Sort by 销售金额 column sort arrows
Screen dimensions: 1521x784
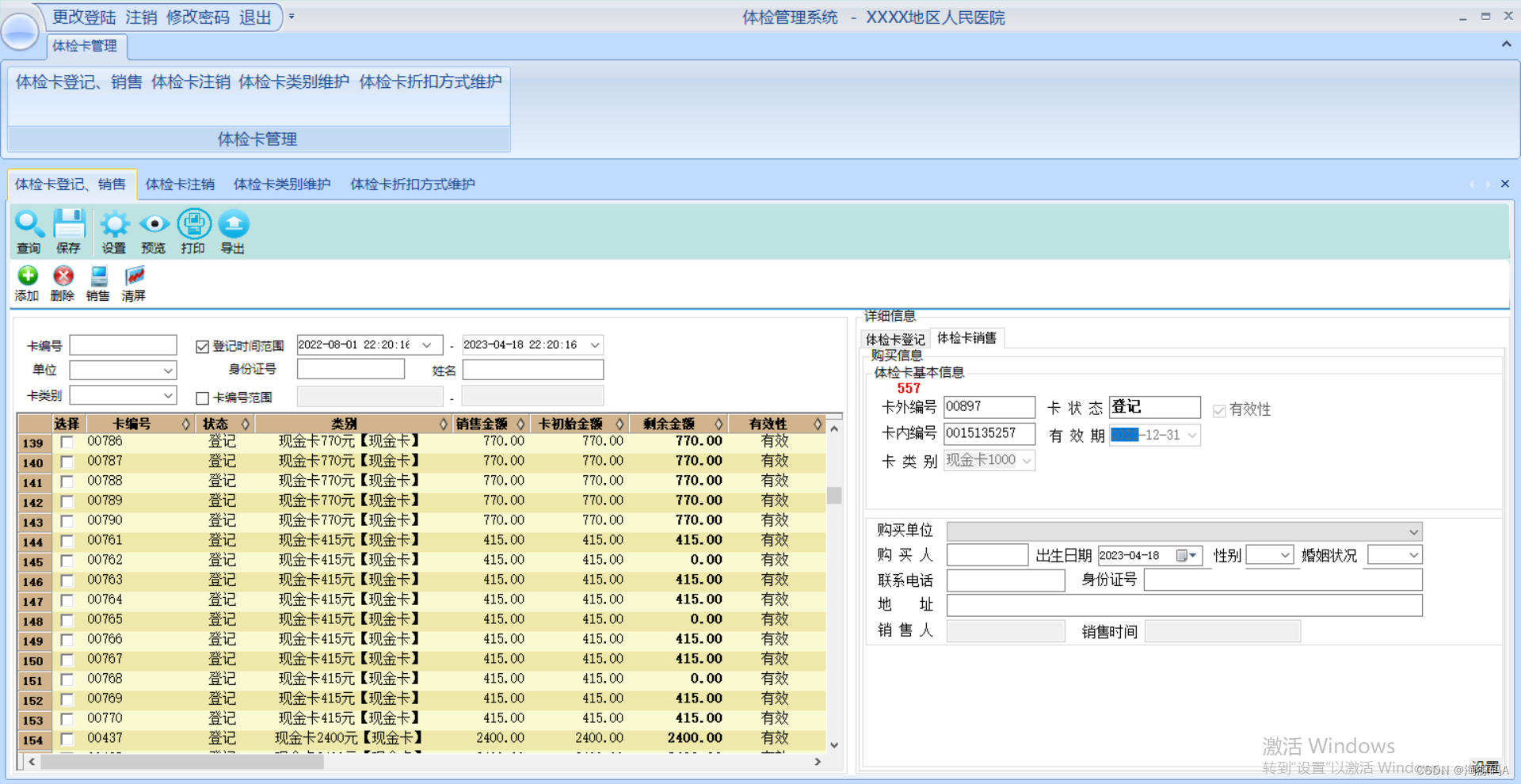[520, 424]
